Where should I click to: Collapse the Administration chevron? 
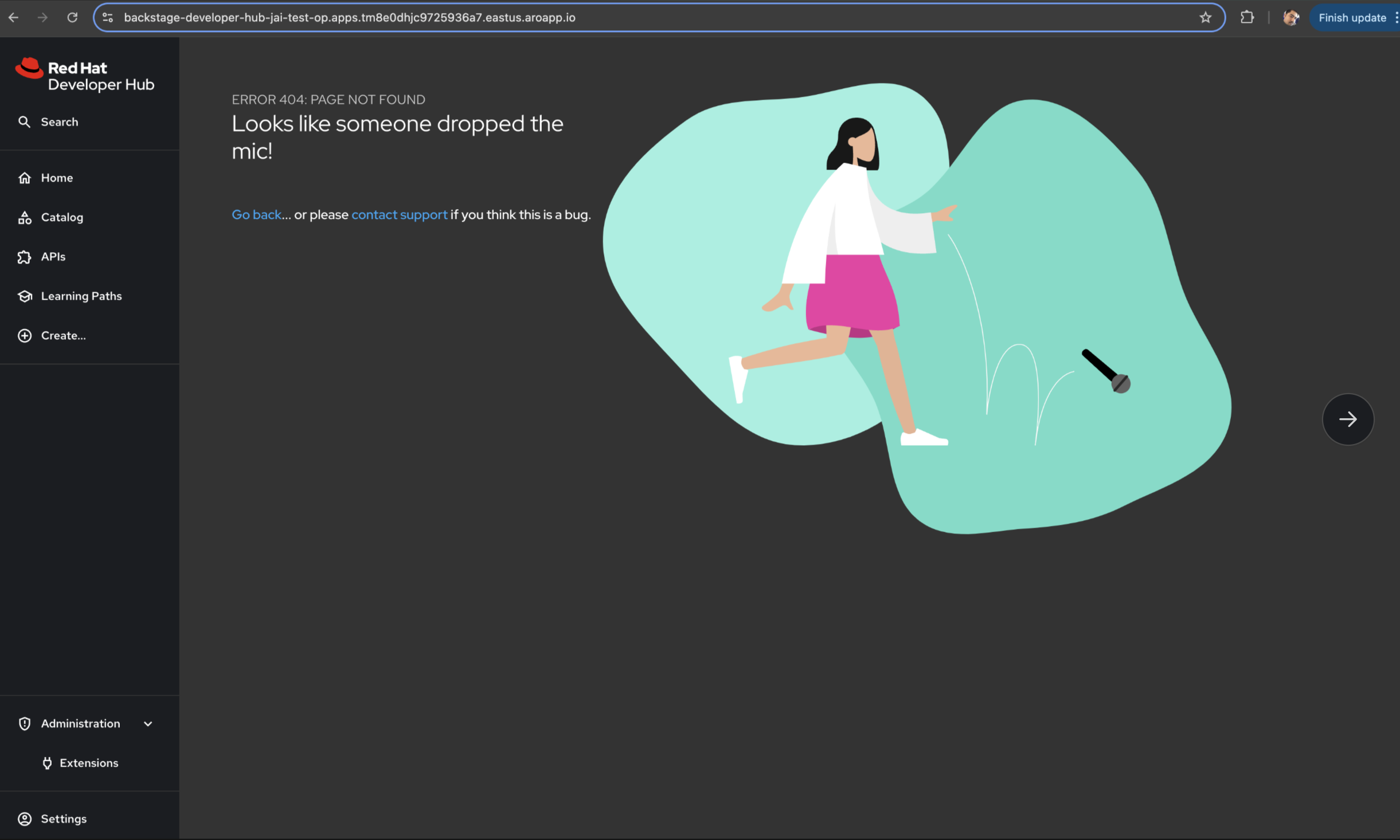point(148,724)
